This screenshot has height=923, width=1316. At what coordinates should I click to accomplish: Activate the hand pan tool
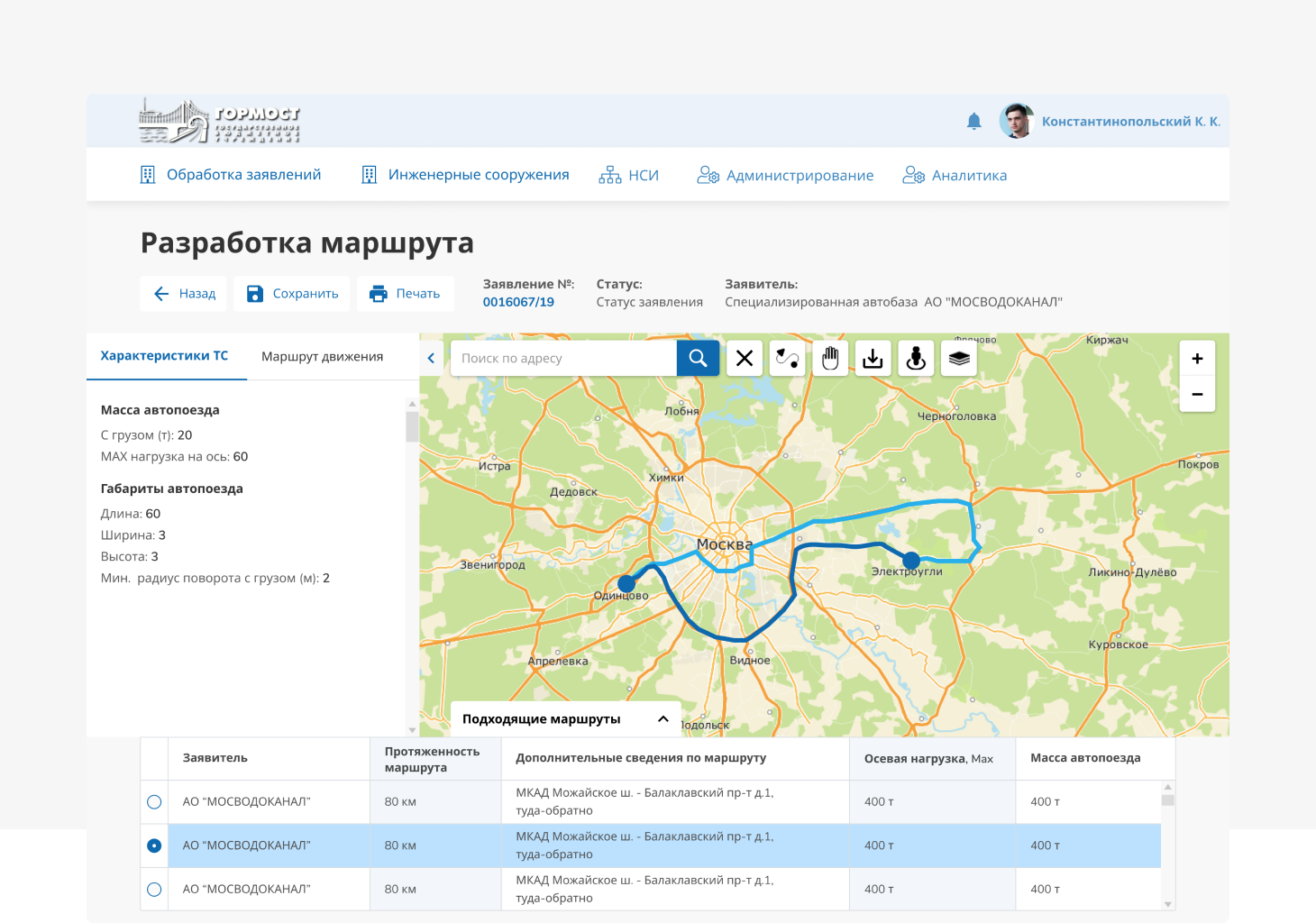point(830,358)
